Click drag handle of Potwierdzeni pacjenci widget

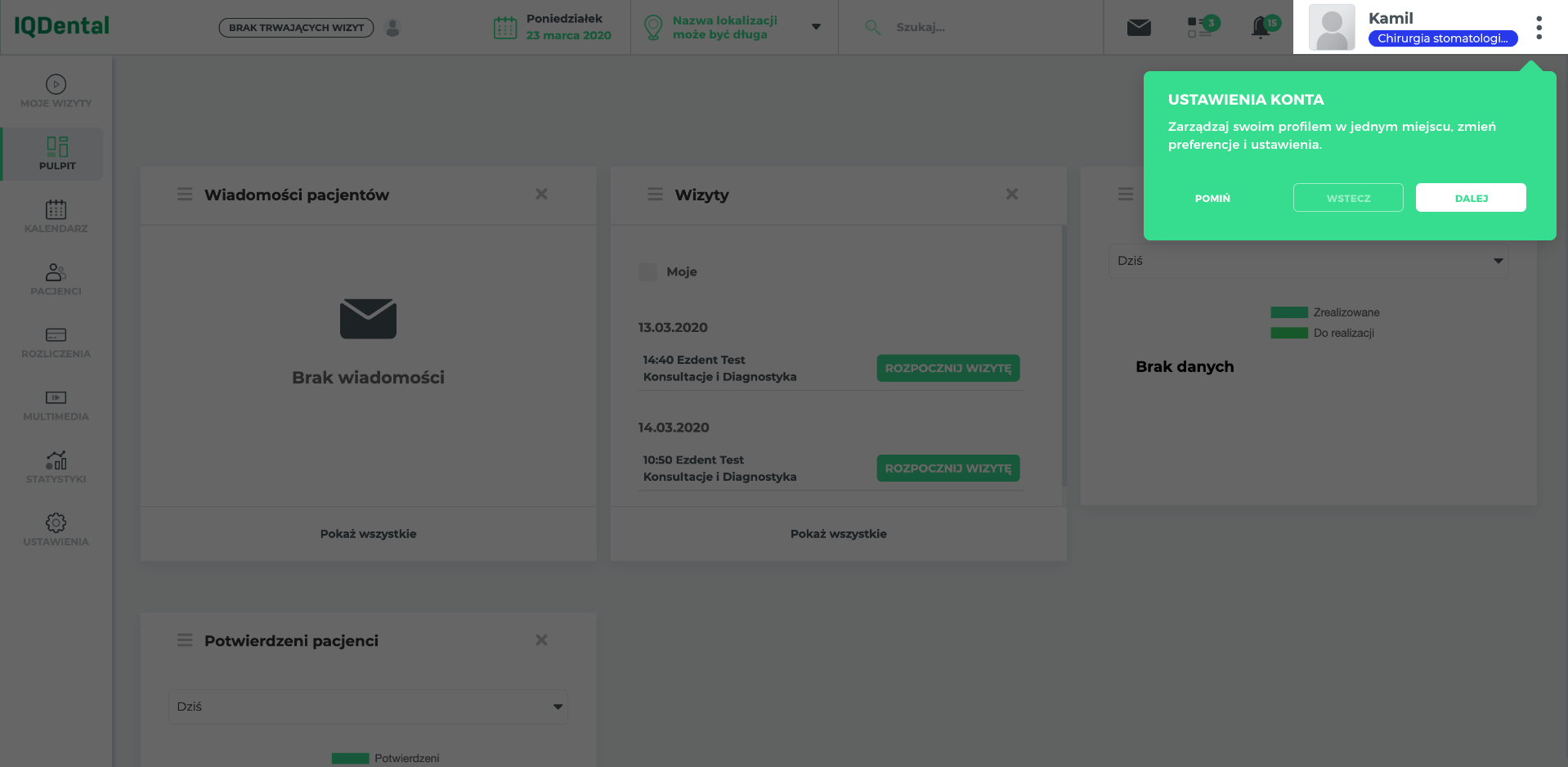185,640
